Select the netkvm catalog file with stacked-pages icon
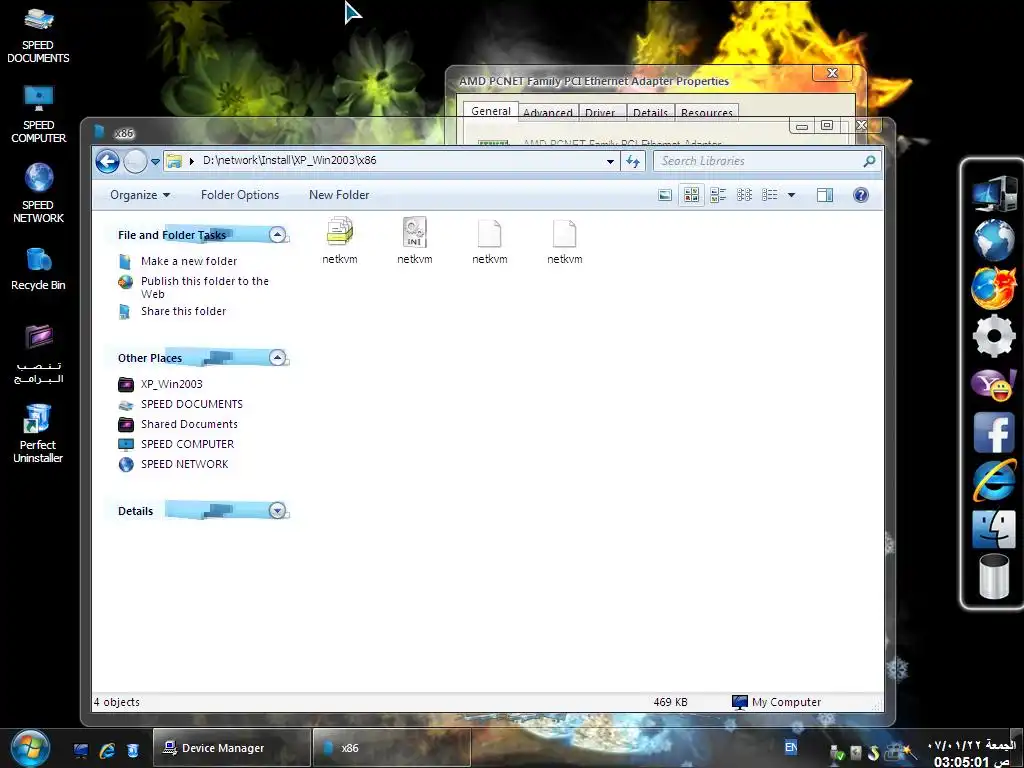The height and width of the screenshot is (768, 1024). coord(340,240)
